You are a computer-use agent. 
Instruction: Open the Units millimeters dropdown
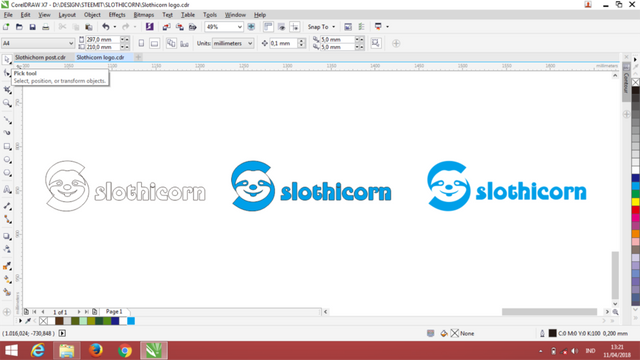click(x=250, y=43)
